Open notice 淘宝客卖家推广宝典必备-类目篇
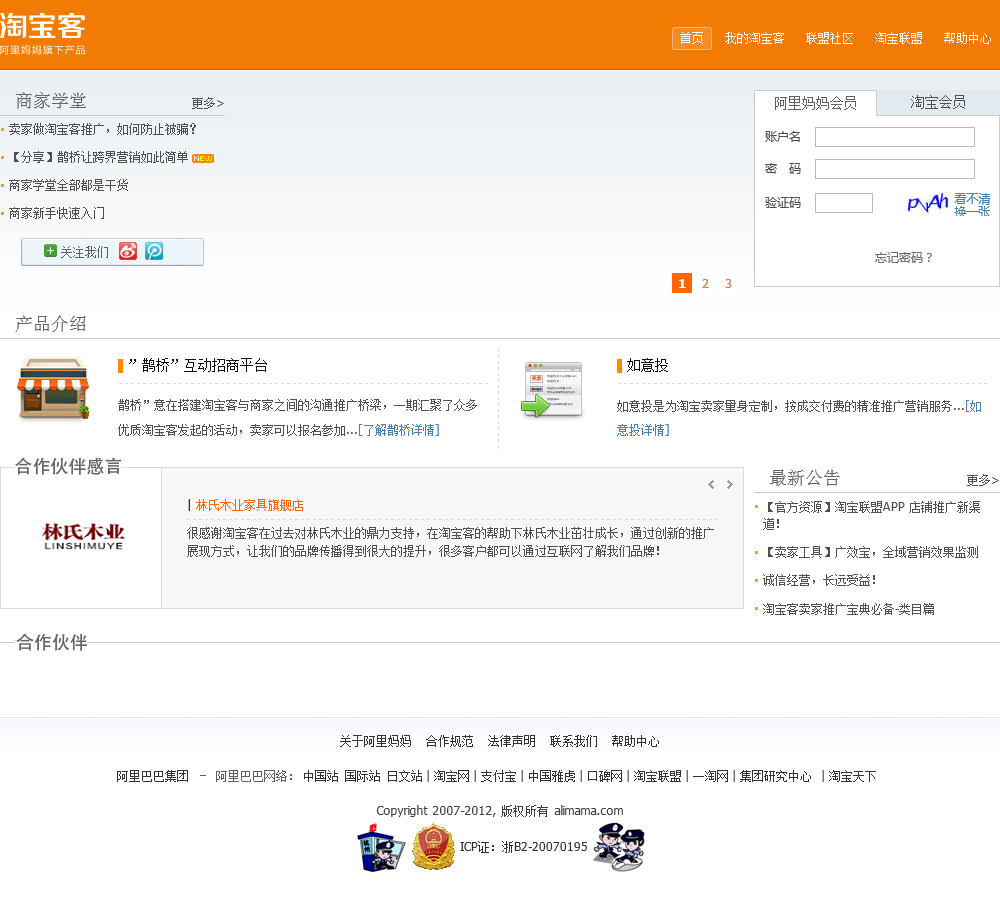This screenshot has height=909, width=1000. [x=849, y=609]
